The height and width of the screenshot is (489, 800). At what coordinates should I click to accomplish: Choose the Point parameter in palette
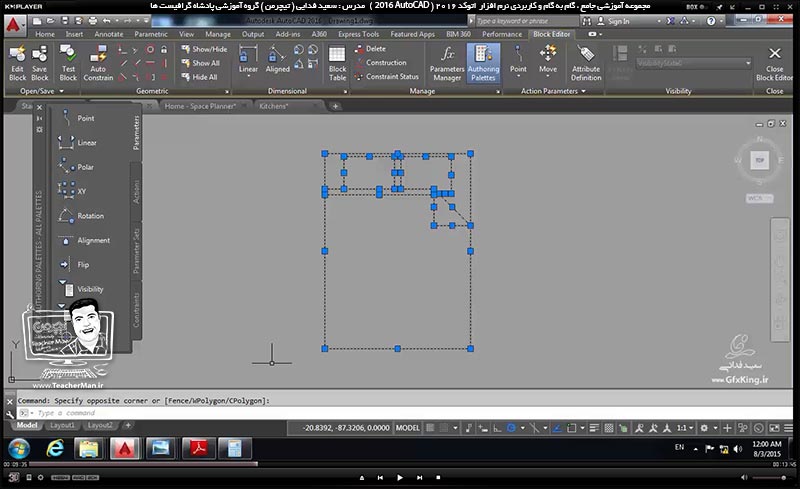(x=77, y=118)
